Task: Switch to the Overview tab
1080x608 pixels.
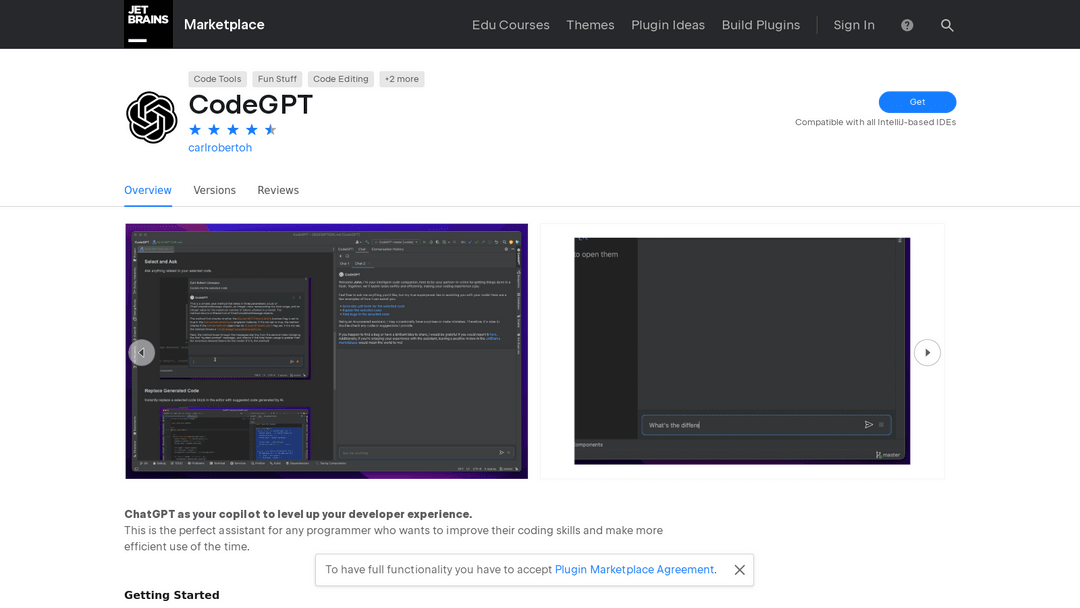Action: coord(148,190)
